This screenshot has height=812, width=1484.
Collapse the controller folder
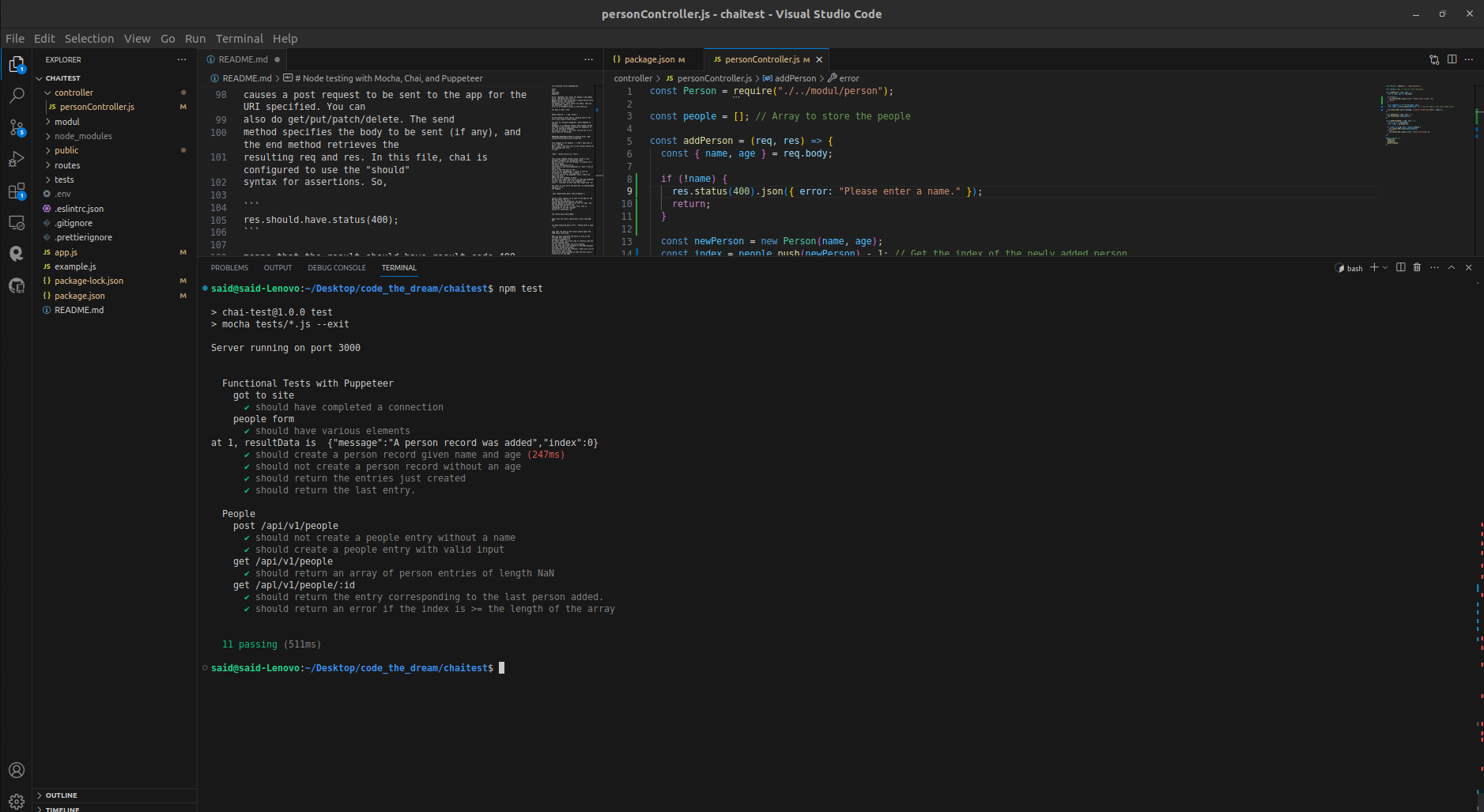114,93
